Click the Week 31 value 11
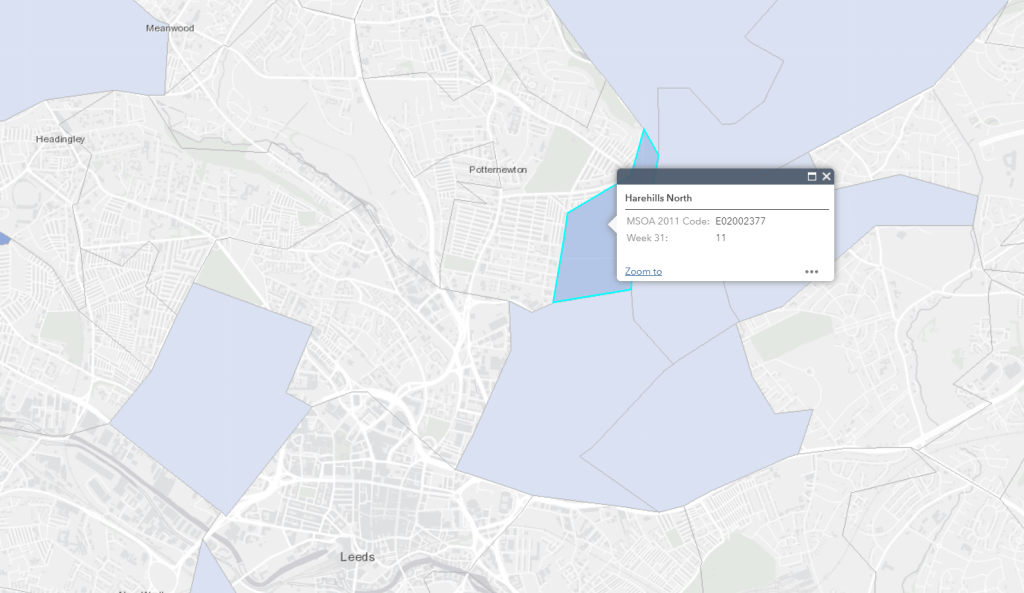This screenshot has height=593, width=1024. pos(720,238)
